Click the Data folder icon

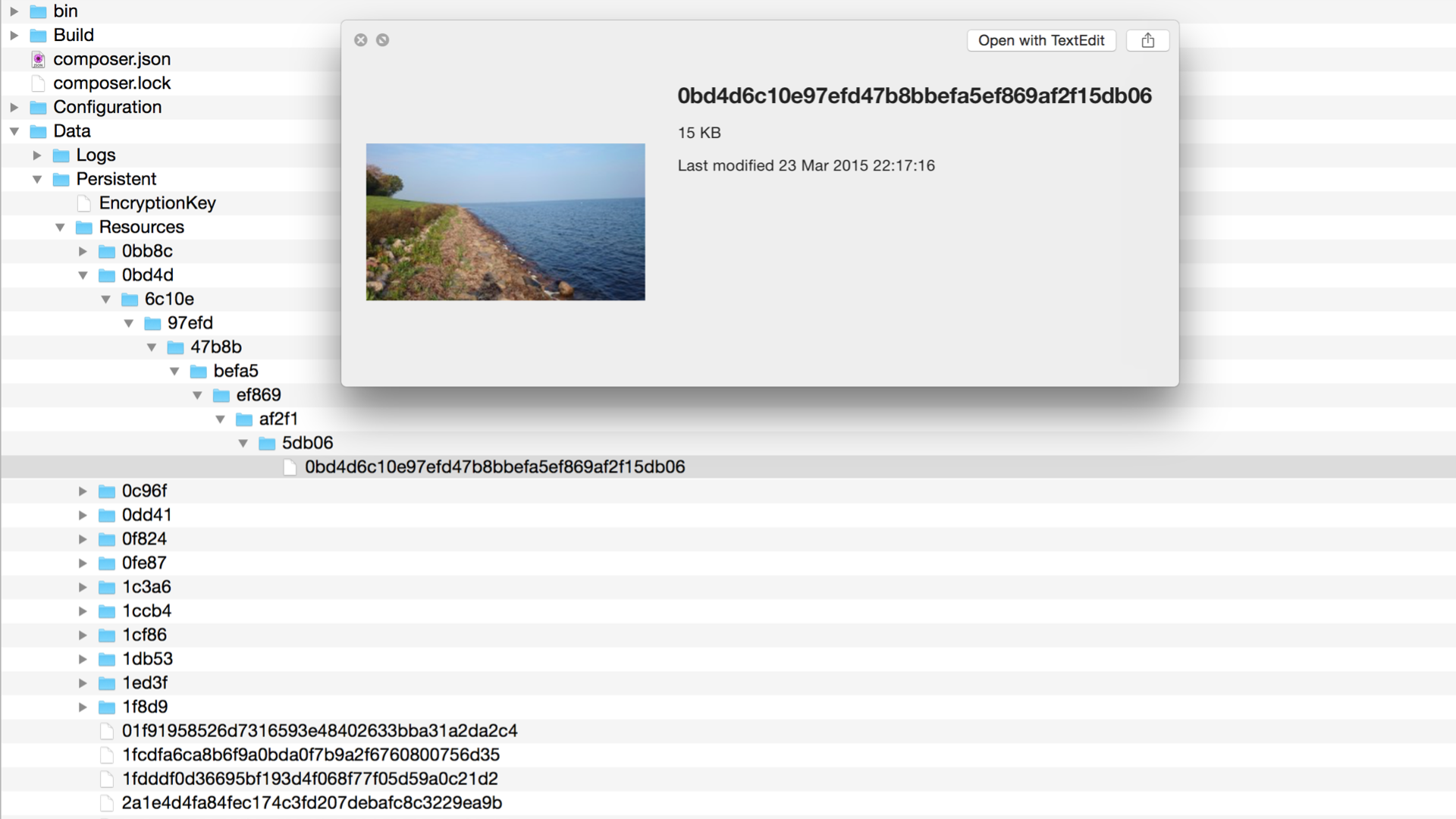pos(39,132)
